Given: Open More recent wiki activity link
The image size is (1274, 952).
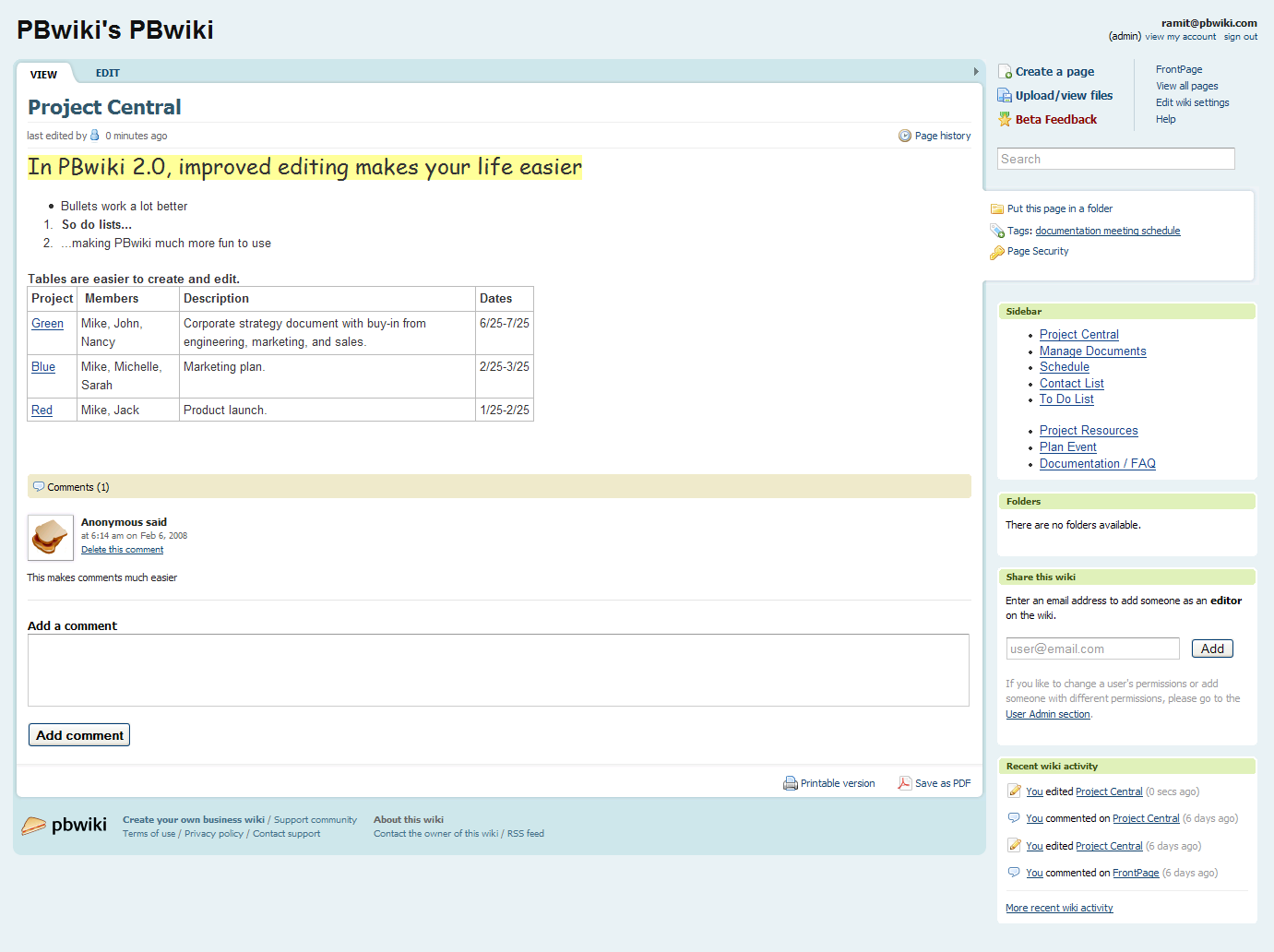Looking at the screenshot, I should (1059, 908).
